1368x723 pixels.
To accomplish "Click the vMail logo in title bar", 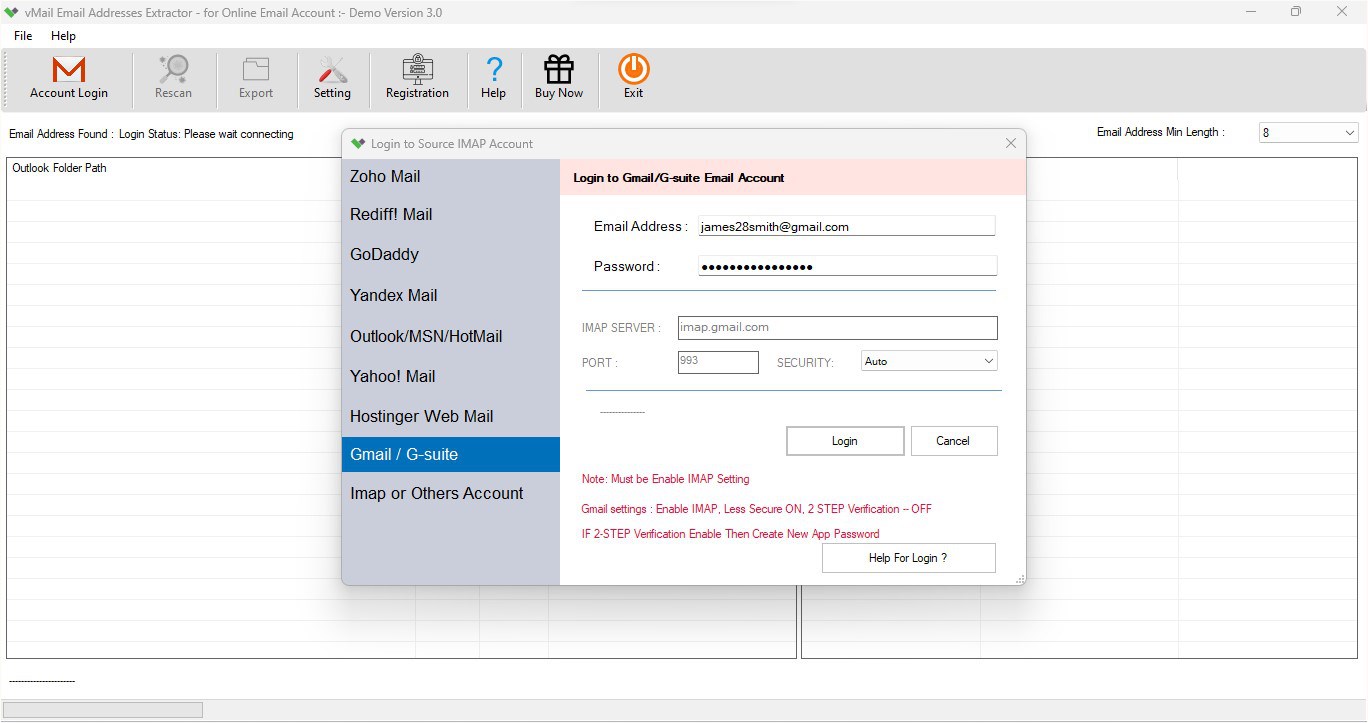I will [12, 12].
